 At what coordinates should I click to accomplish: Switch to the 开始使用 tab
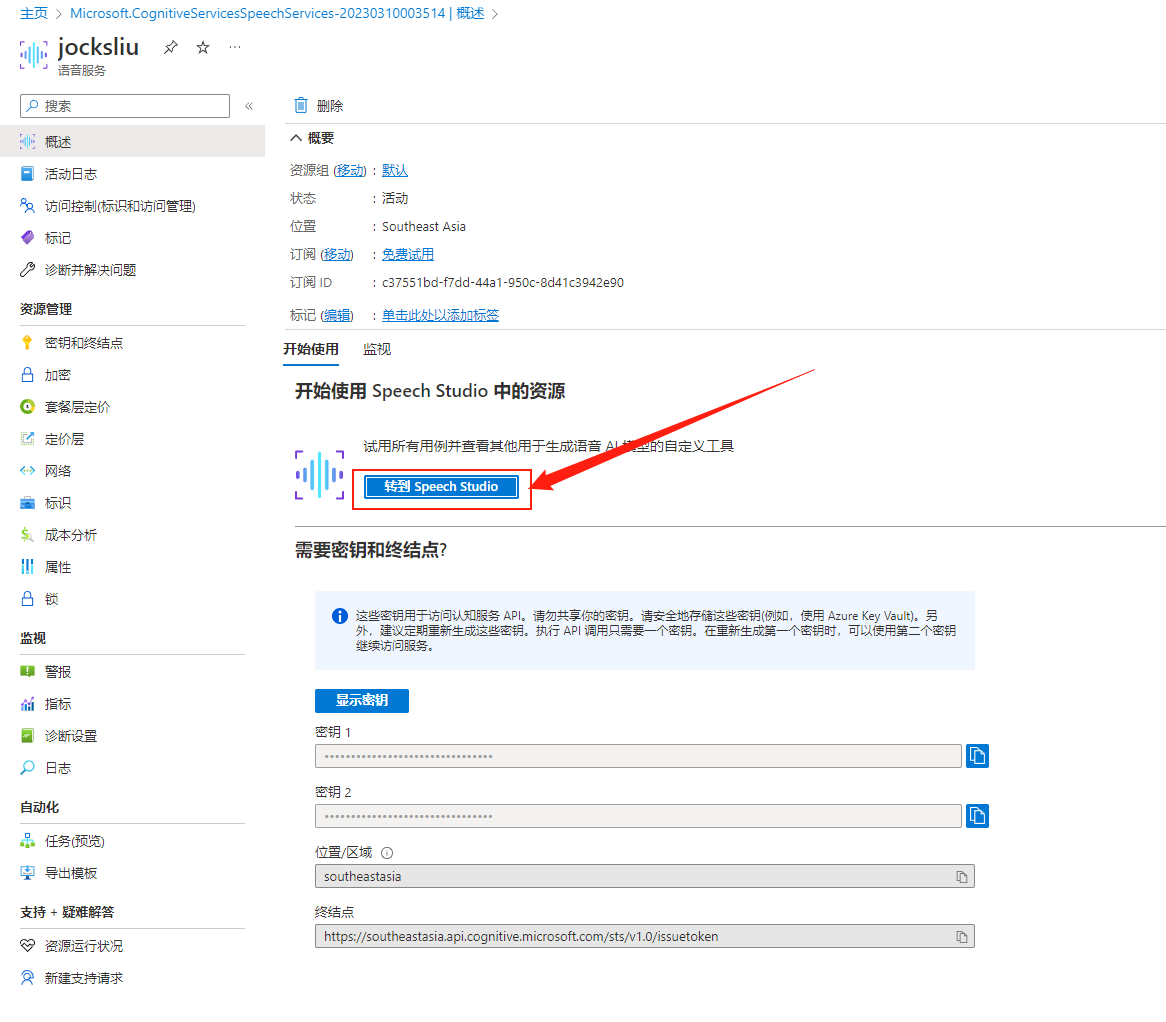pyautogui.click(x=311, y=349)
